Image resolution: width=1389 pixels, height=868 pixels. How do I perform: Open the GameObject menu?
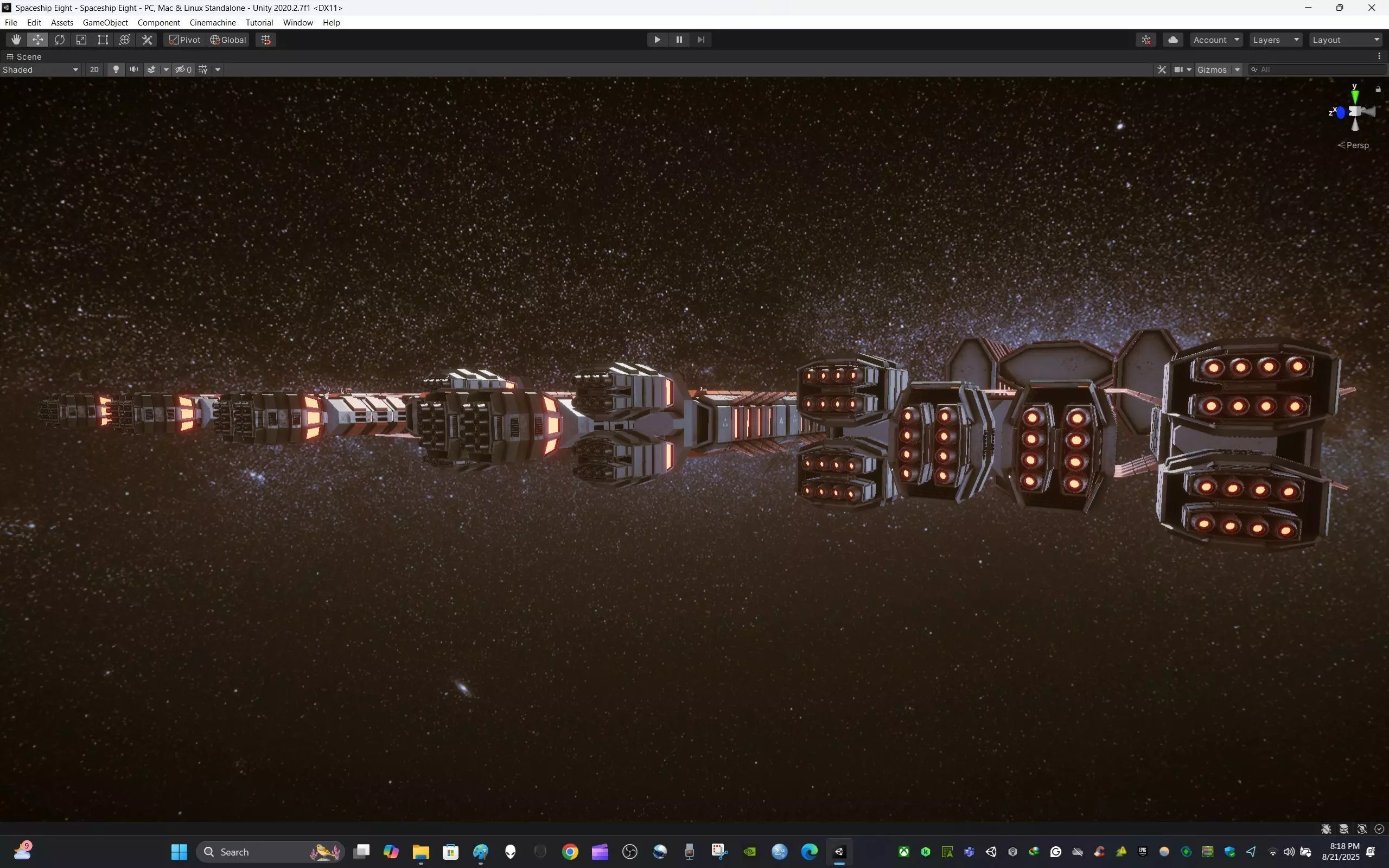click(x=105, y=22)
